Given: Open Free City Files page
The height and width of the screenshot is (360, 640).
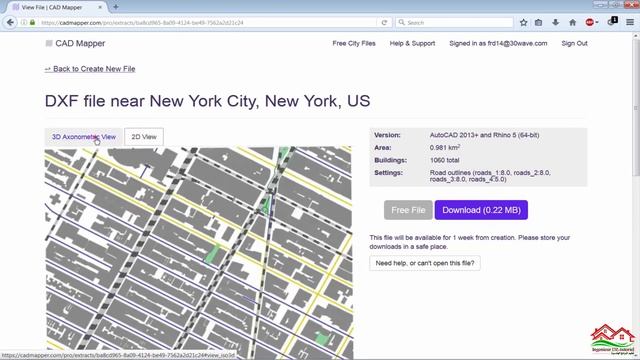Looking at the screenshot, I should [x=354, y=43].
